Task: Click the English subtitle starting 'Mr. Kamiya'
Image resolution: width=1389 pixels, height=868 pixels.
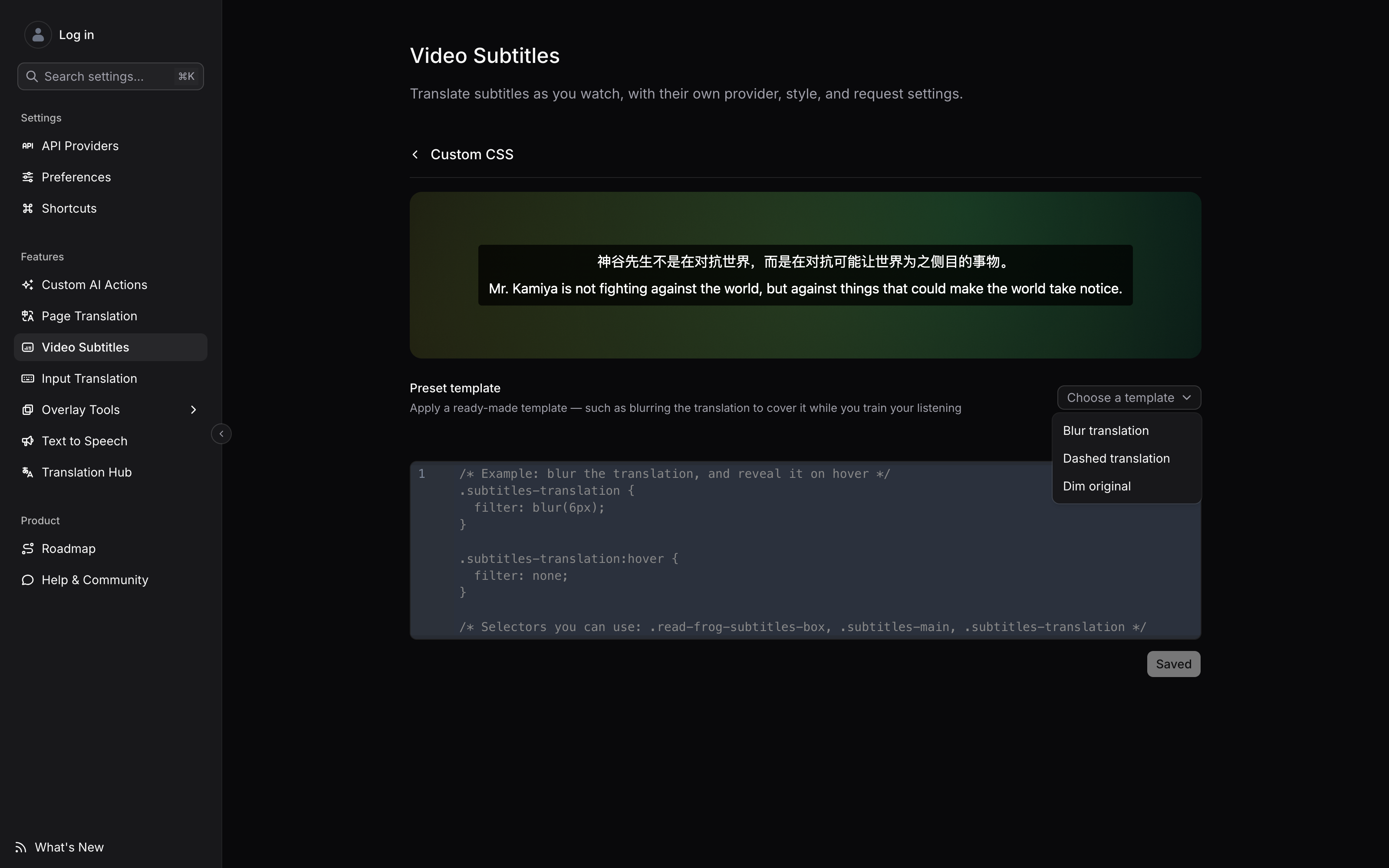Action: 805,289
